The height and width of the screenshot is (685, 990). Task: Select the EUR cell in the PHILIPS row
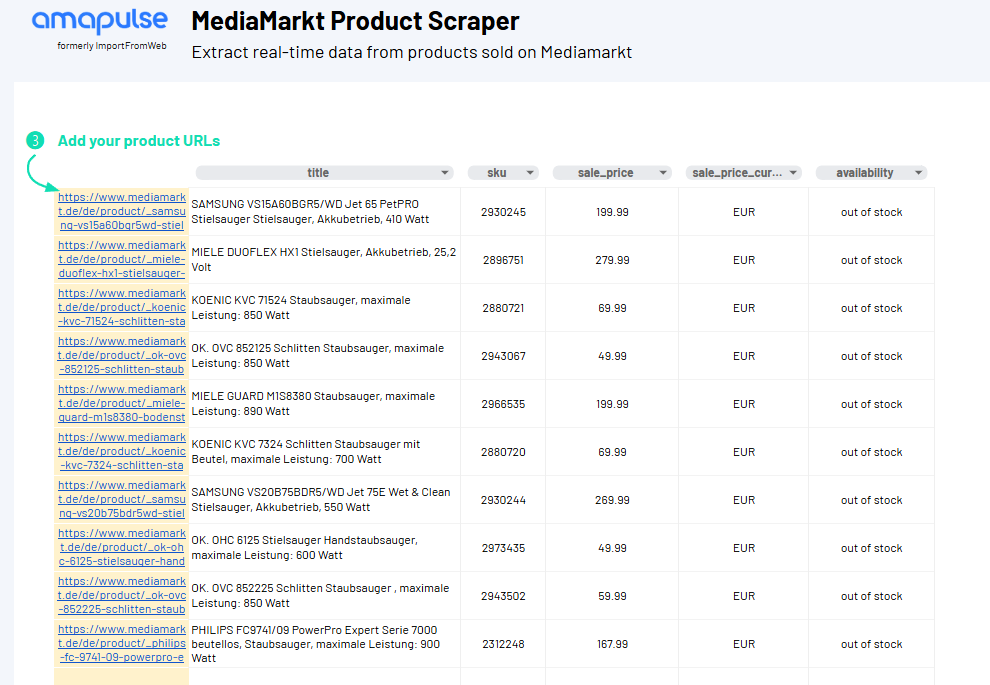(x=744, y=644)
